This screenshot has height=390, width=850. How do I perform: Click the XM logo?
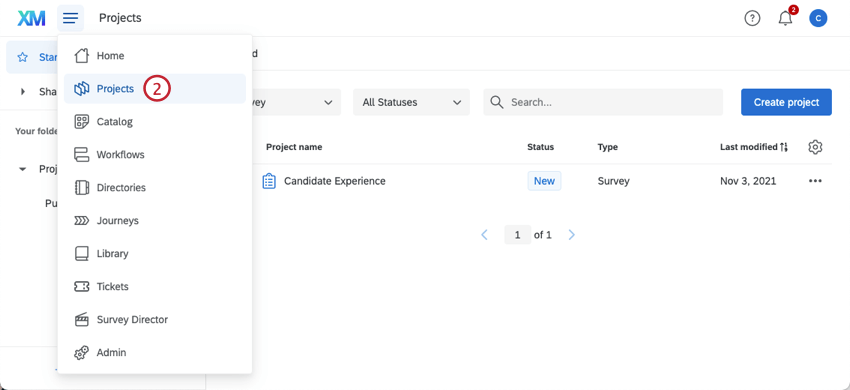tap(31, 18)
